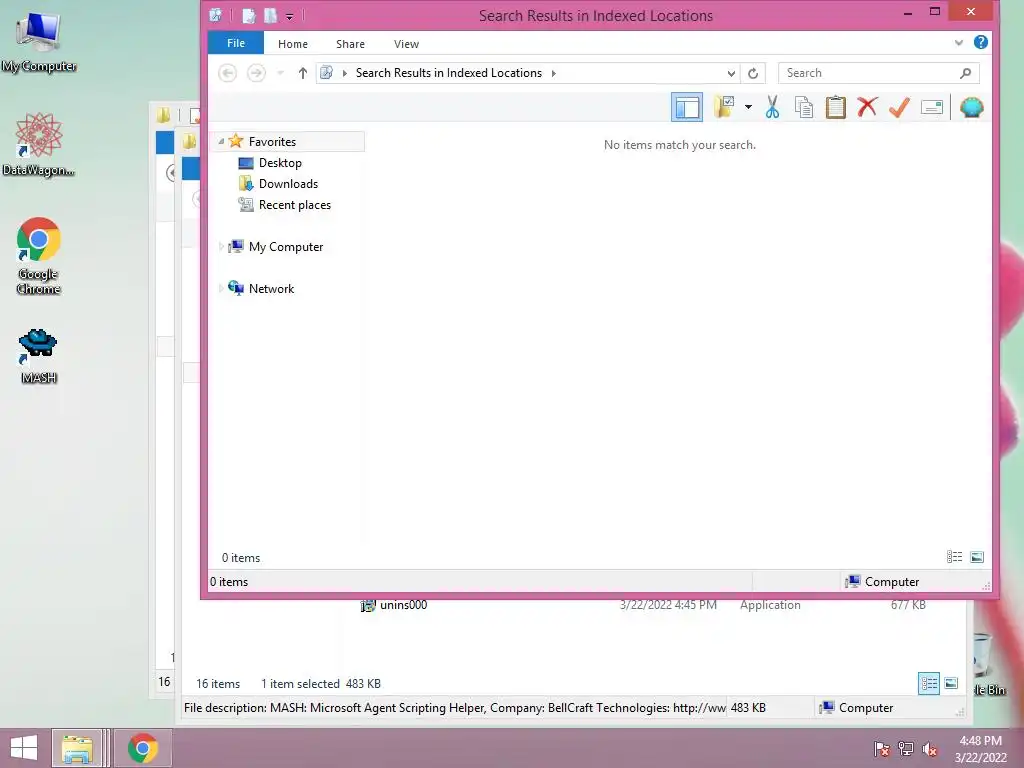This screenshot has height=768, width=1024.
Task: Open My Computer desktop icon
Action: pos(39,41)
